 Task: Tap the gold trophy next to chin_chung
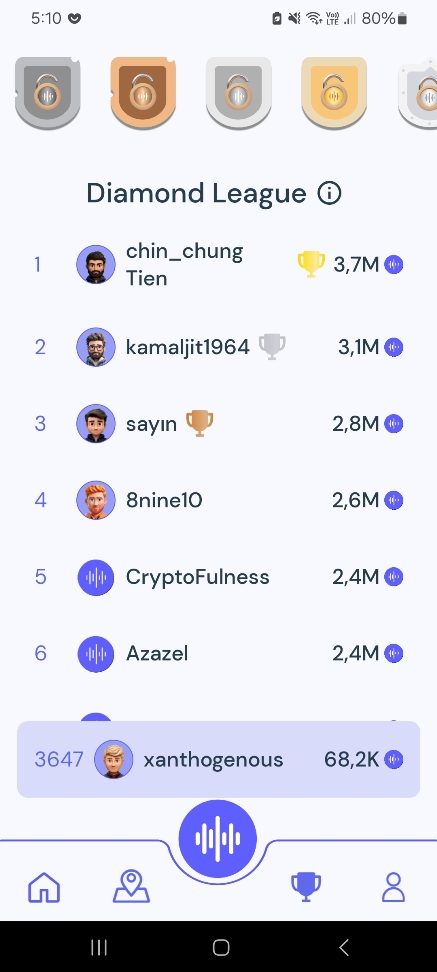311,264
